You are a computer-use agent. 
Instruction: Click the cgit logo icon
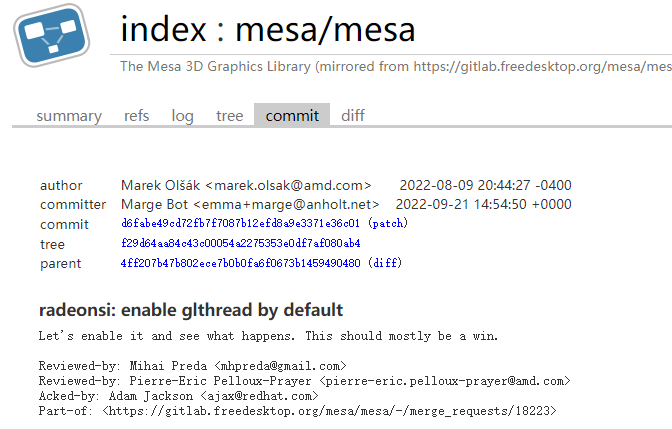[52, 35]
